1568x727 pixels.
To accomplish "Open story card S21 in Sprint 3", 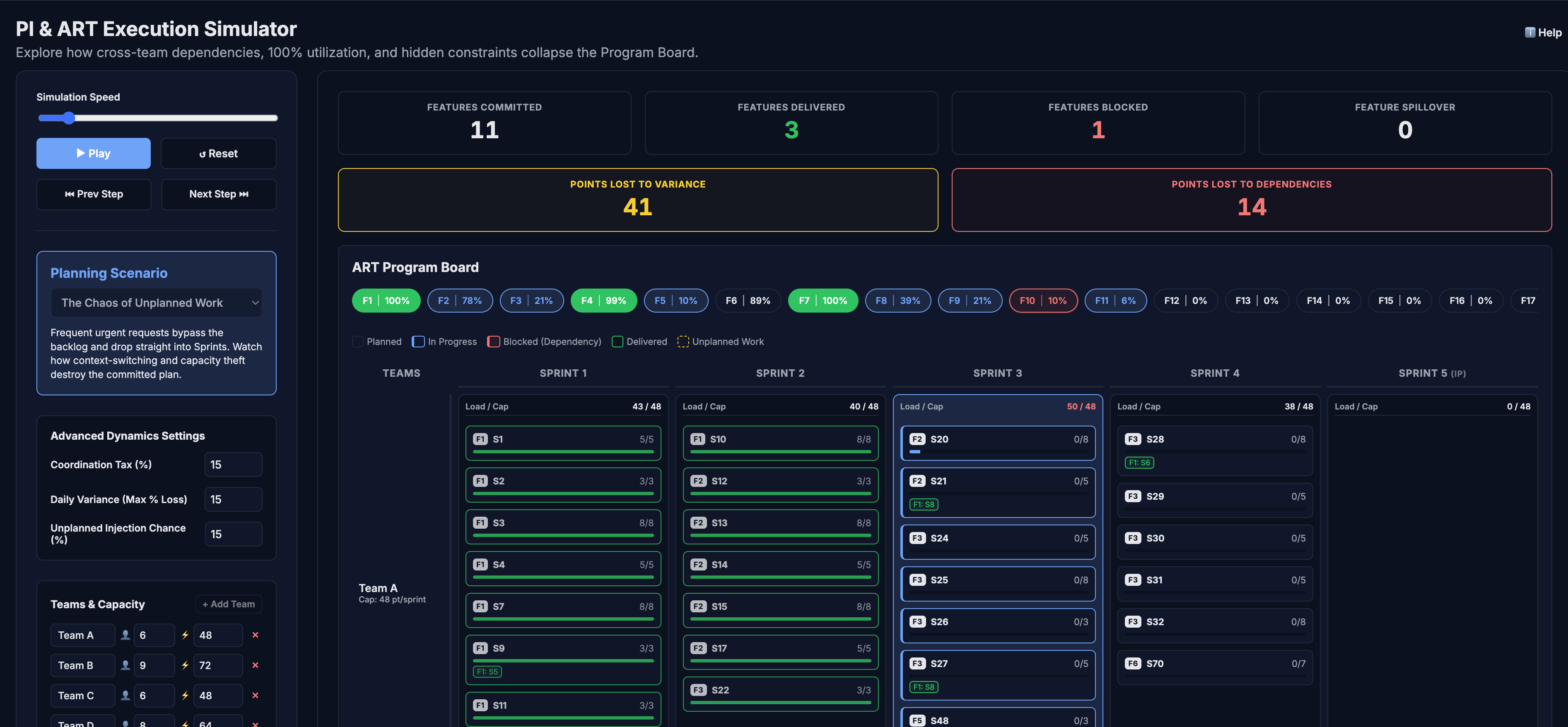I will tap(998, 492).
